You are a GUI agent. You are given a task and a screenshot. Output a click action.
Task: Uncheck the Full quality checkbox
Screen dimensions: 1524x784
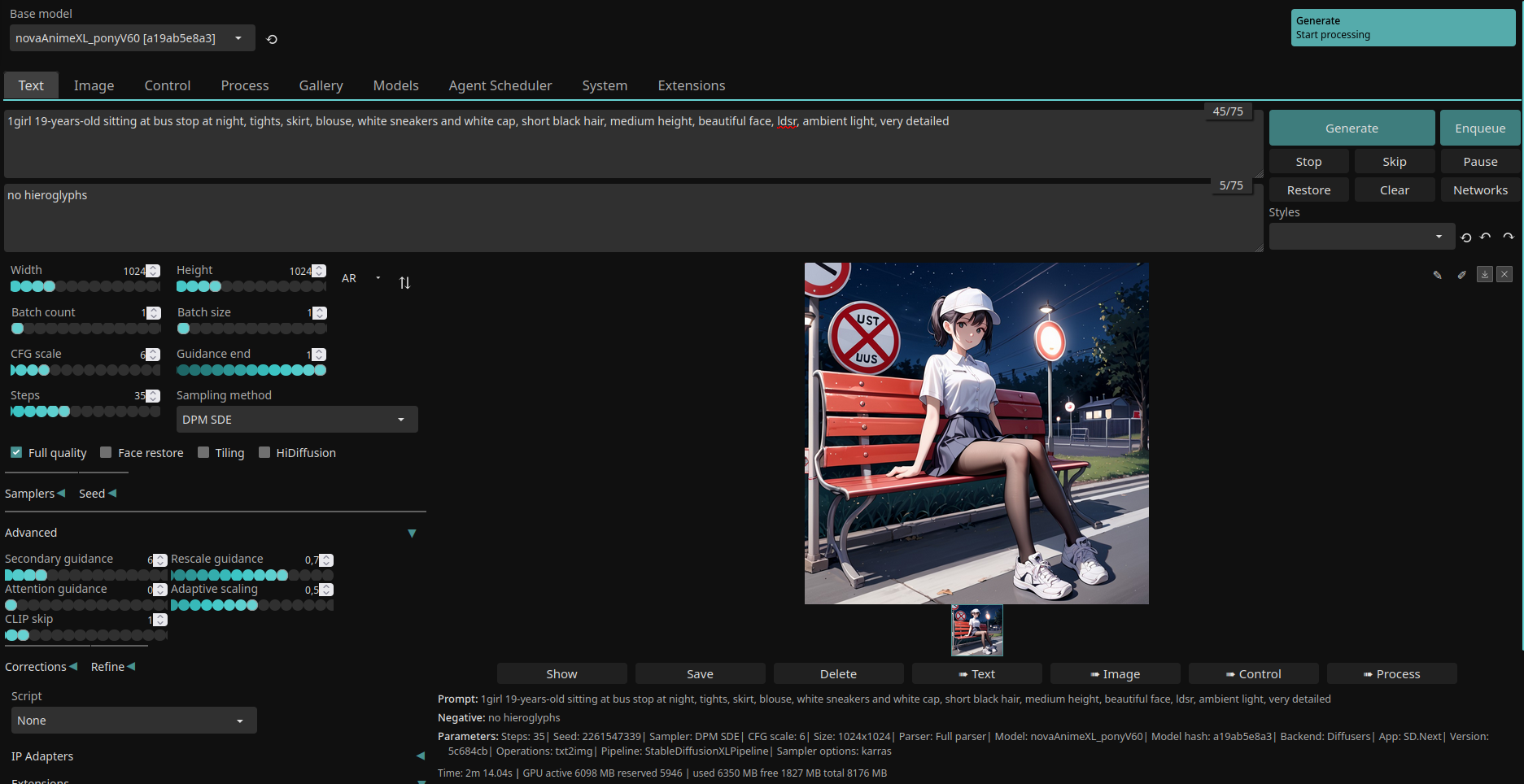pos(16,452)
